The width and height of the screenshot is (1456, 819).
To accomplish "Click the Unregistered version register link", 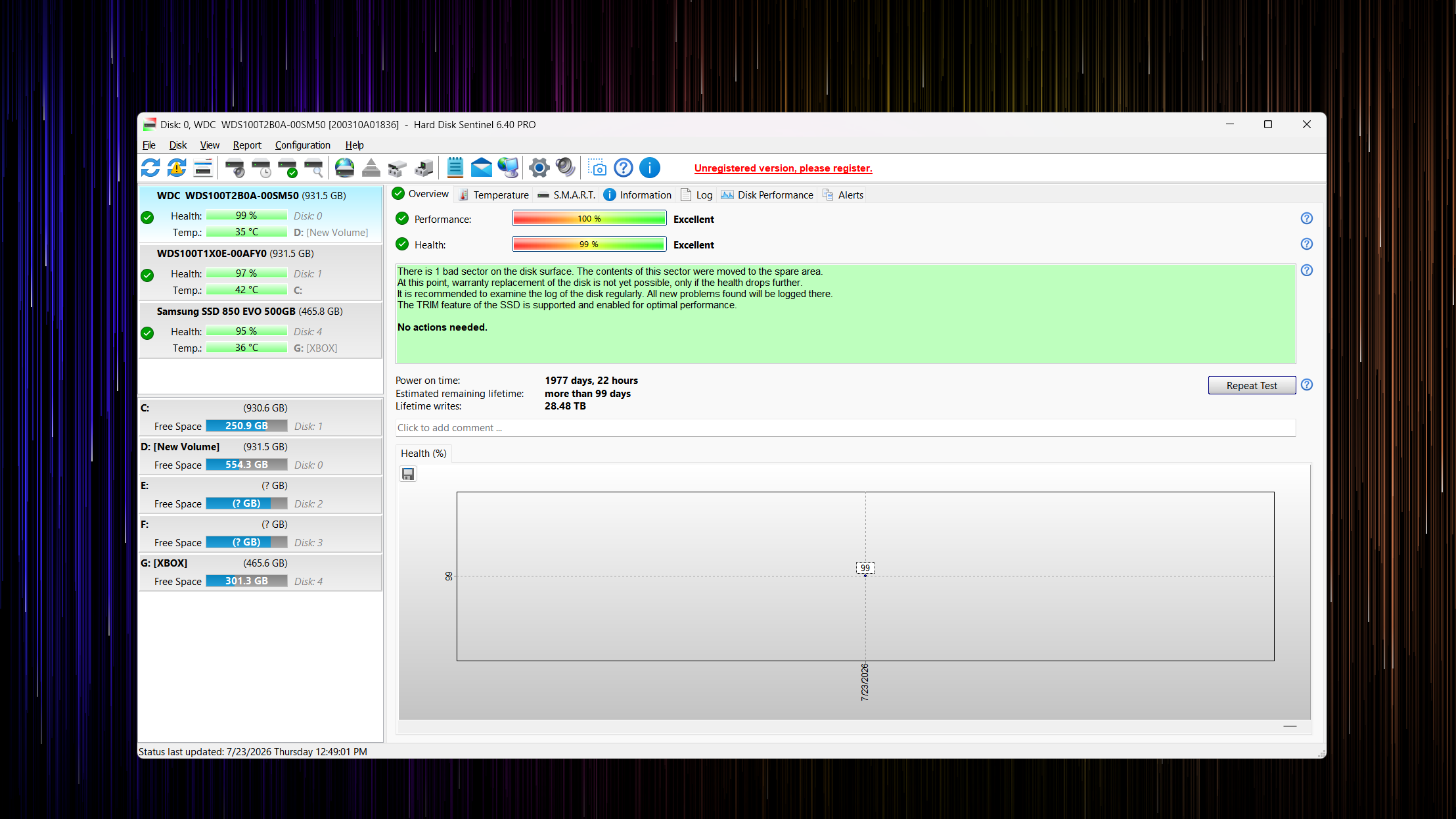I will [x=783, y=168].
